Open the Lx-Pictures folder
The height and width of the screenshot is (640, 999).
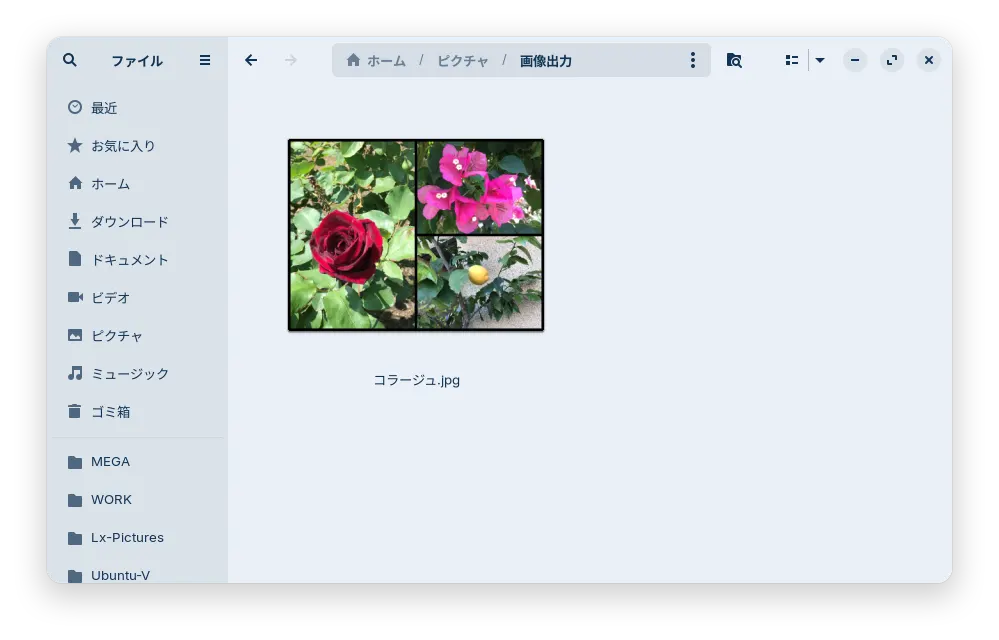coord(128,537)
